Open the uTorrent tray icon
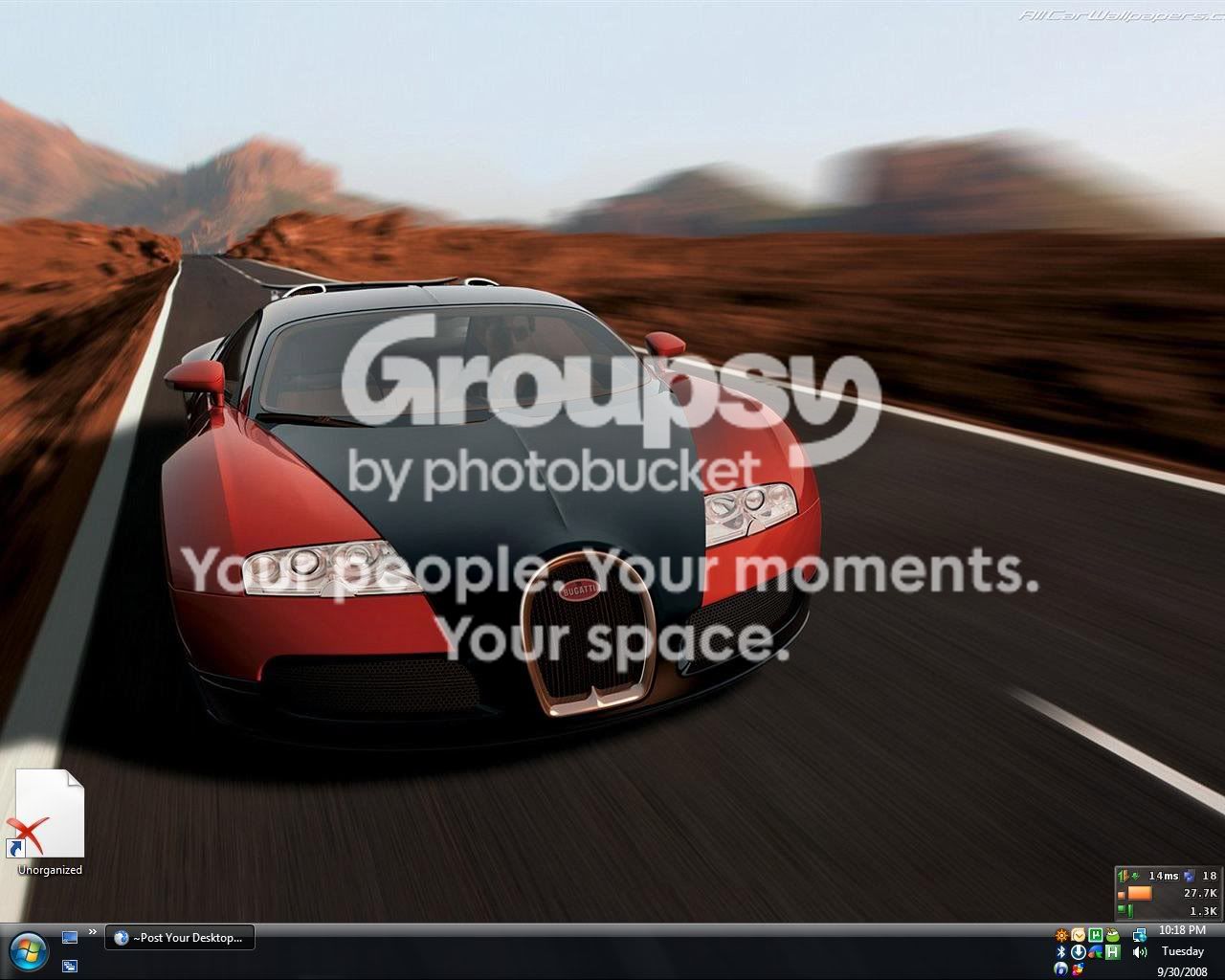 [x=1096, y=935]
